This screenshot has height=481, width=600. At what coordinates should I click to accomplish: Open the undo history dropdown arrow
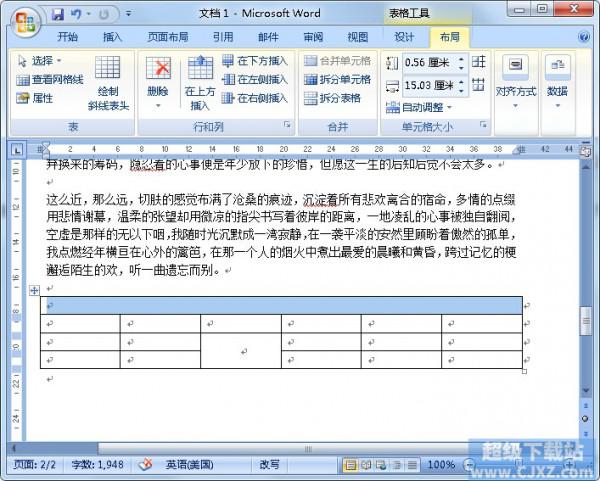click(88, 14)
